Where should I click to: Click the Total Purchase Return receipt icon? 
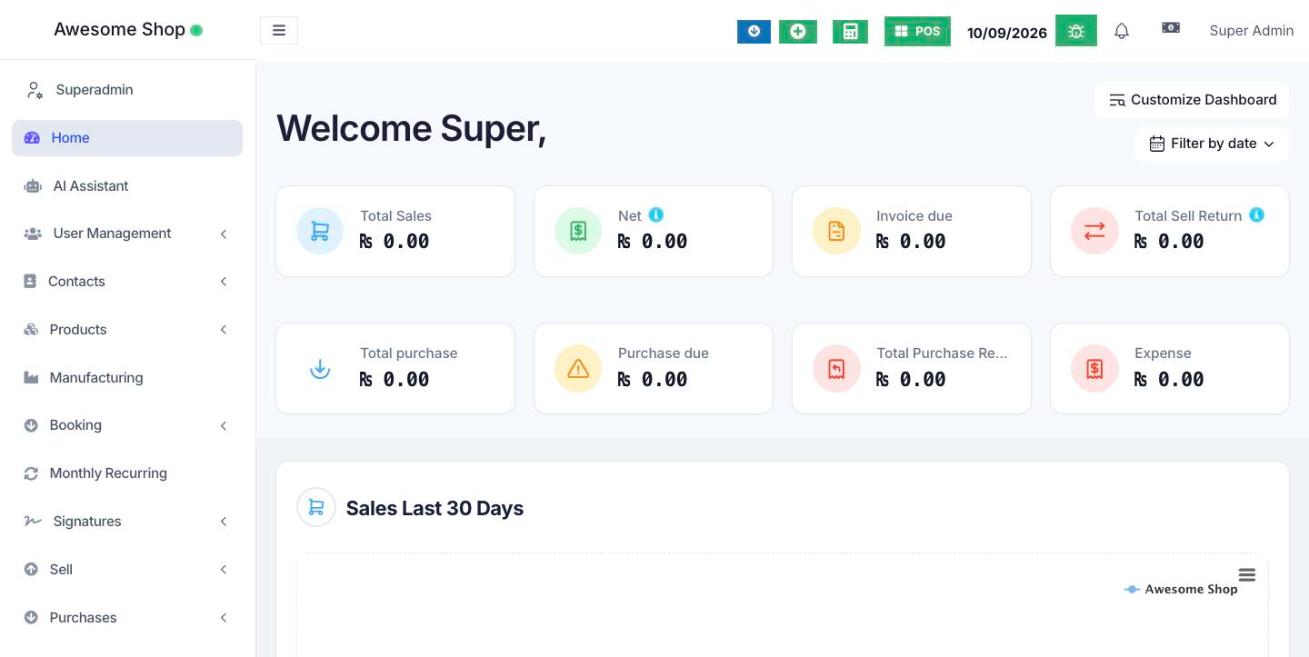pos(837,369)
